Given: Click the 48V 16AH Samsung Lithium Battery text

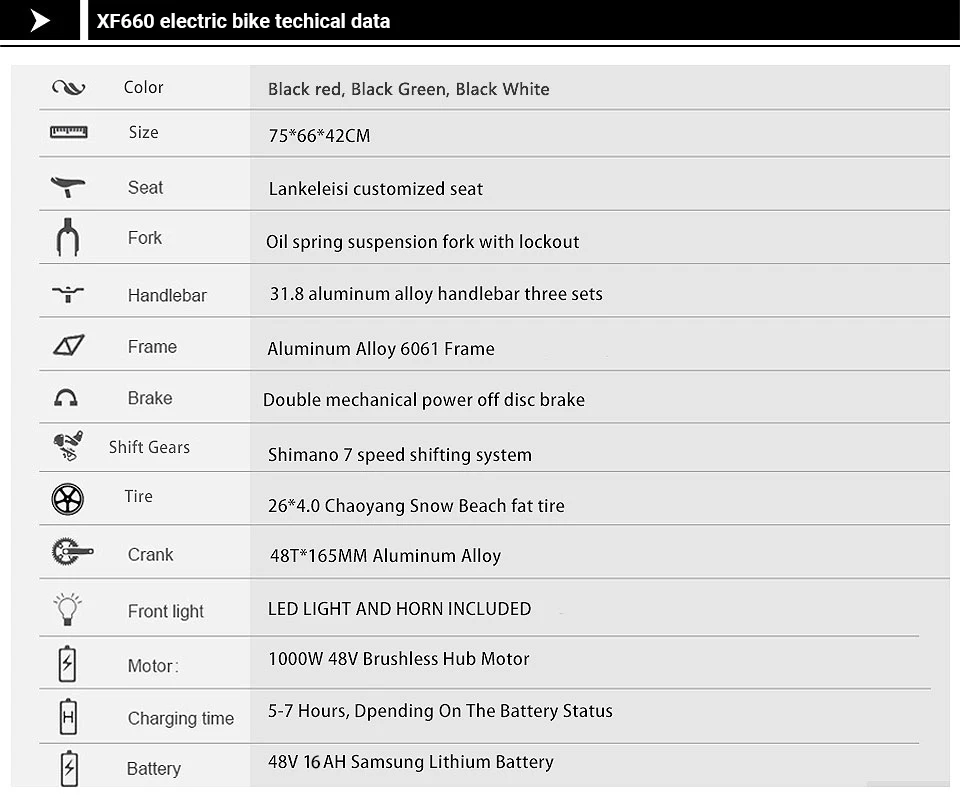Looking at the screenshot, I should (411, 762).
